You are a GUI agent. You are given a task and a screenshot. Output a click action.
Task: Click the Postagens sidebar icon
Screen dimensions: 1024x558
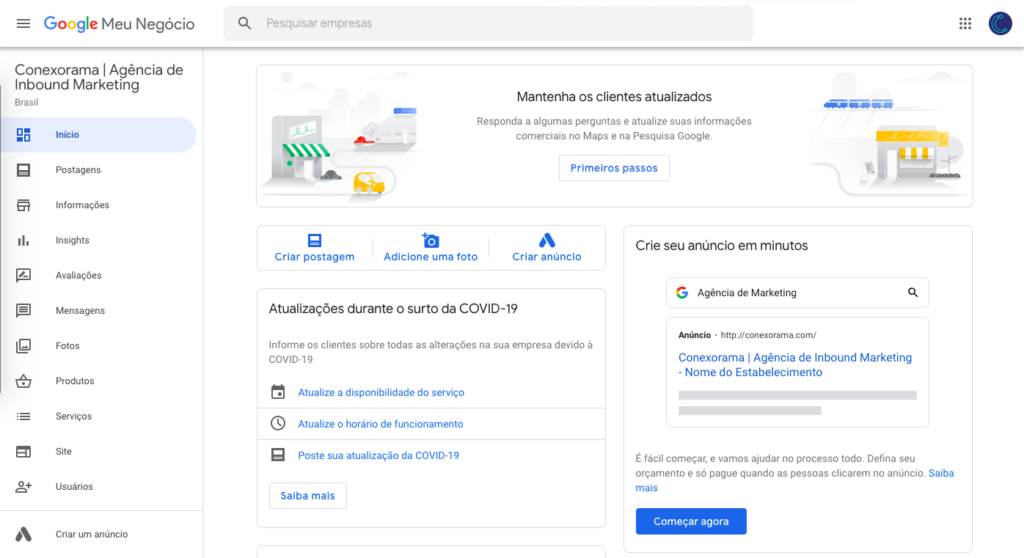click(24, 170)
